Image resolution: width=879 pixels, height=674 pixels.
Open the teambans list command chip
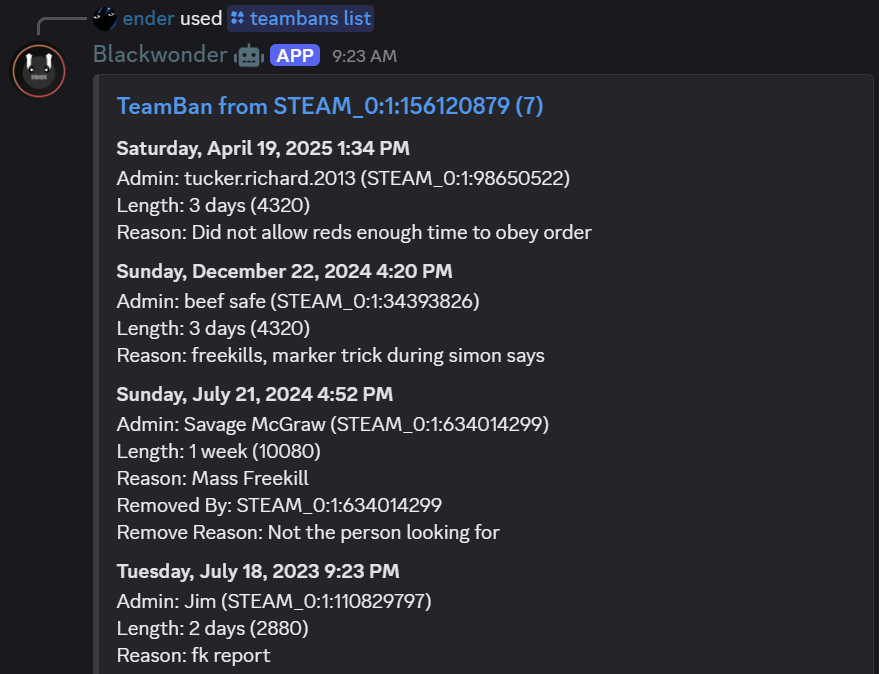coord(300,19)
